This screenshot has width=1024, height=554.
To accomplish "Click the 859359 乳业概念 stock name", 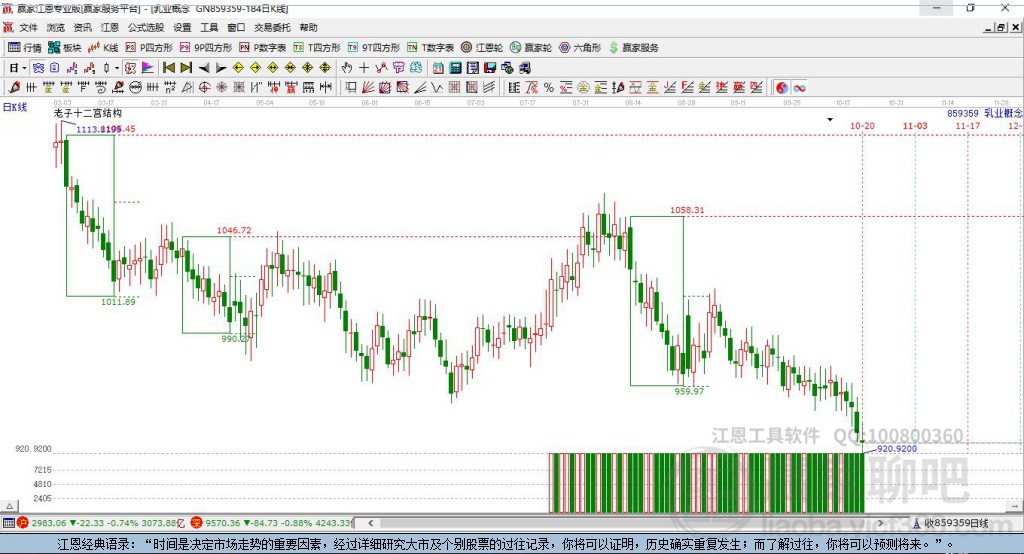I will tap(985, 113).
